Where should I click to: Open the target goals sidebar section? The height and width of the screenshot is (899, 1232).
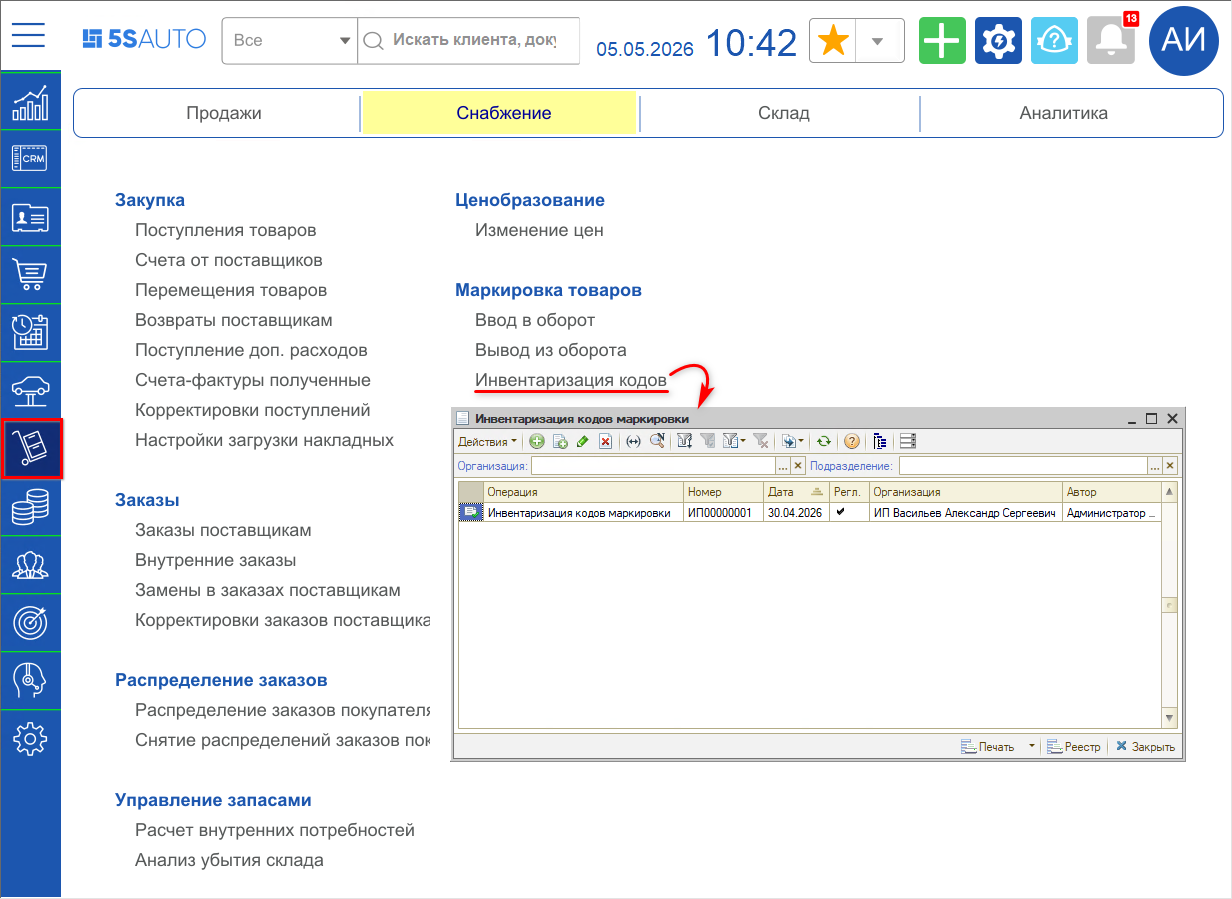(30, 623)
